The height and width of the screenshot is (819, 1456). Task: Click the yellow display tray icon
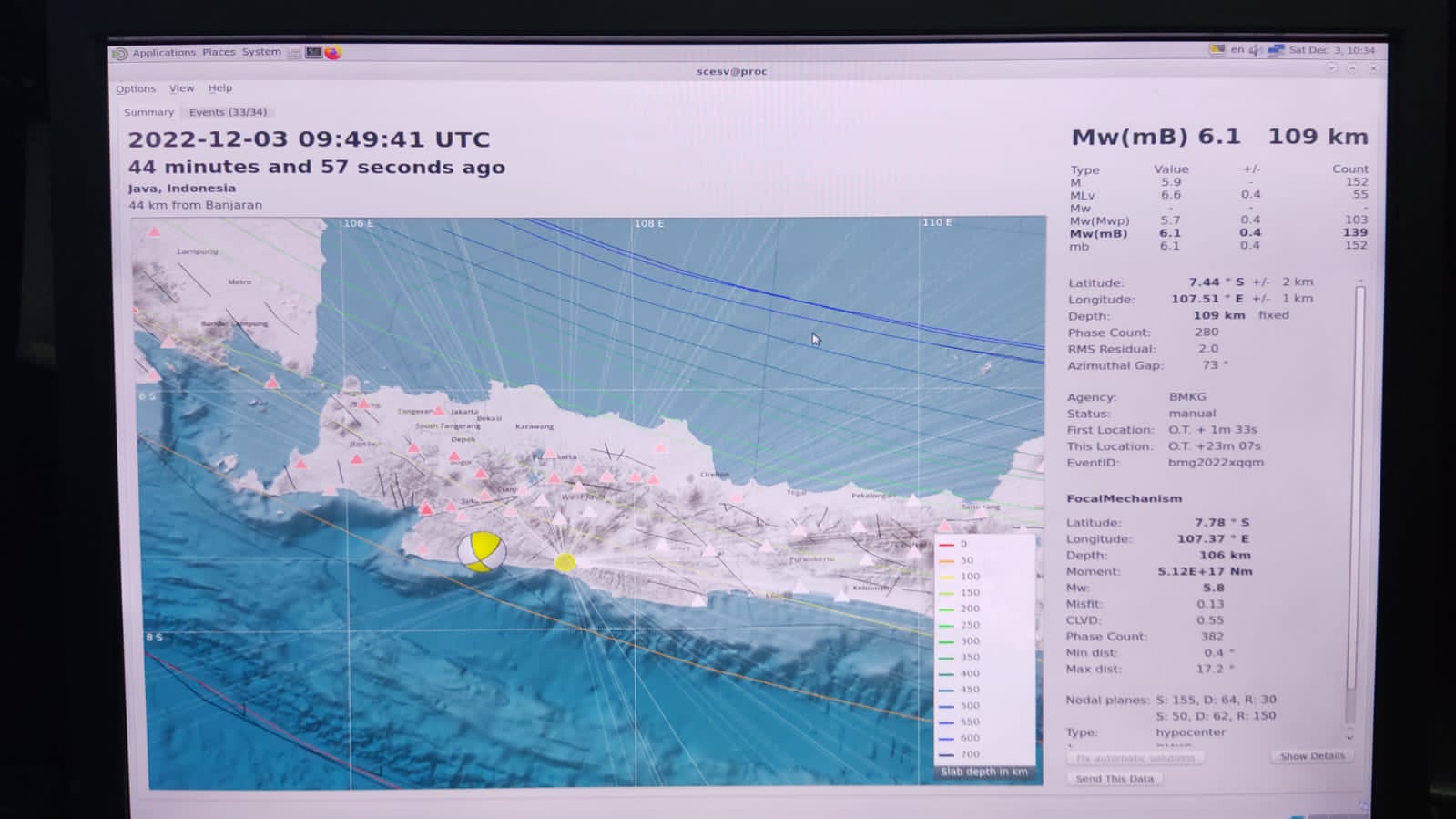pos(1217,50)
